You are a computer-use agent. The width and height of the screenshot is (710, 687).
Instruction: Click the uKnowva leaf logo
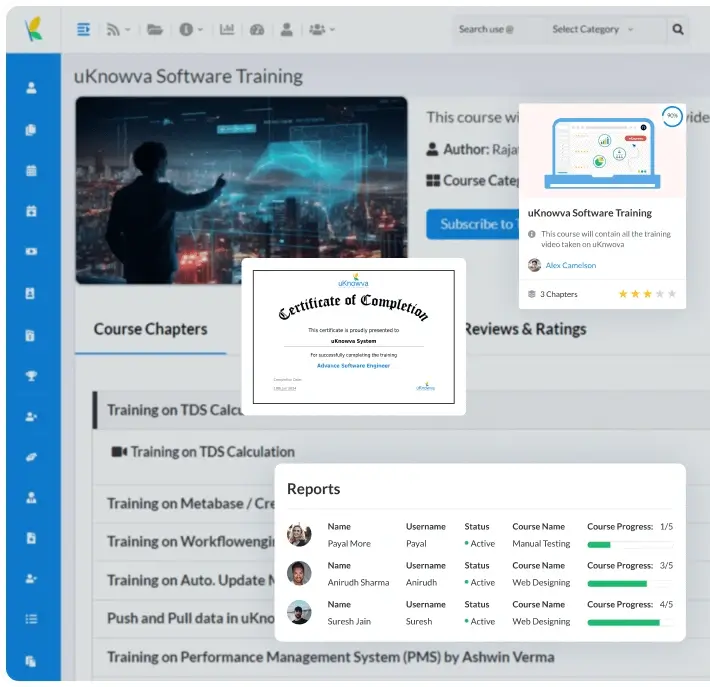(34, 29)
